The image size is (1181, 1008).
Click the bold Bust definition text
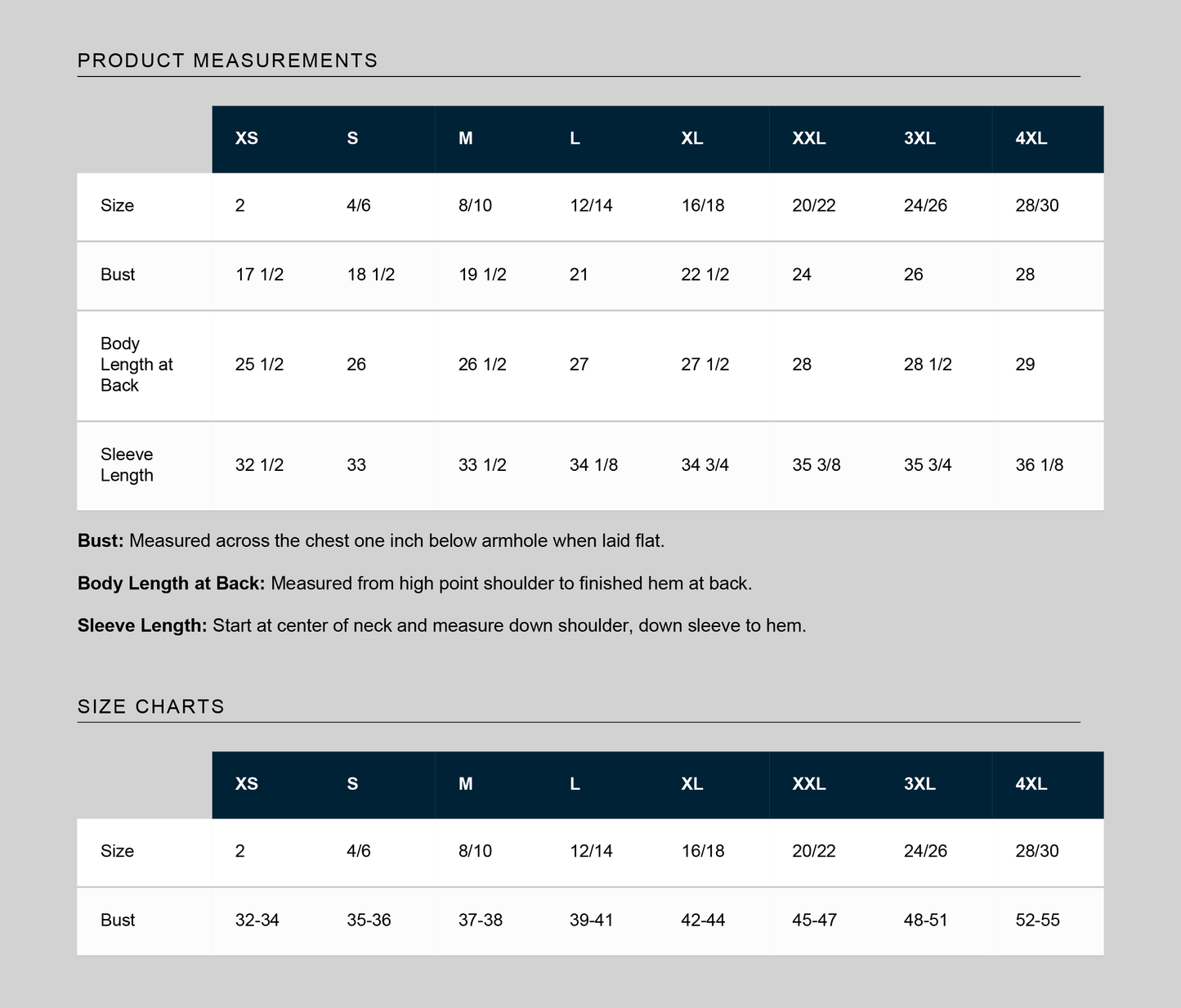[x=101, y=541]
